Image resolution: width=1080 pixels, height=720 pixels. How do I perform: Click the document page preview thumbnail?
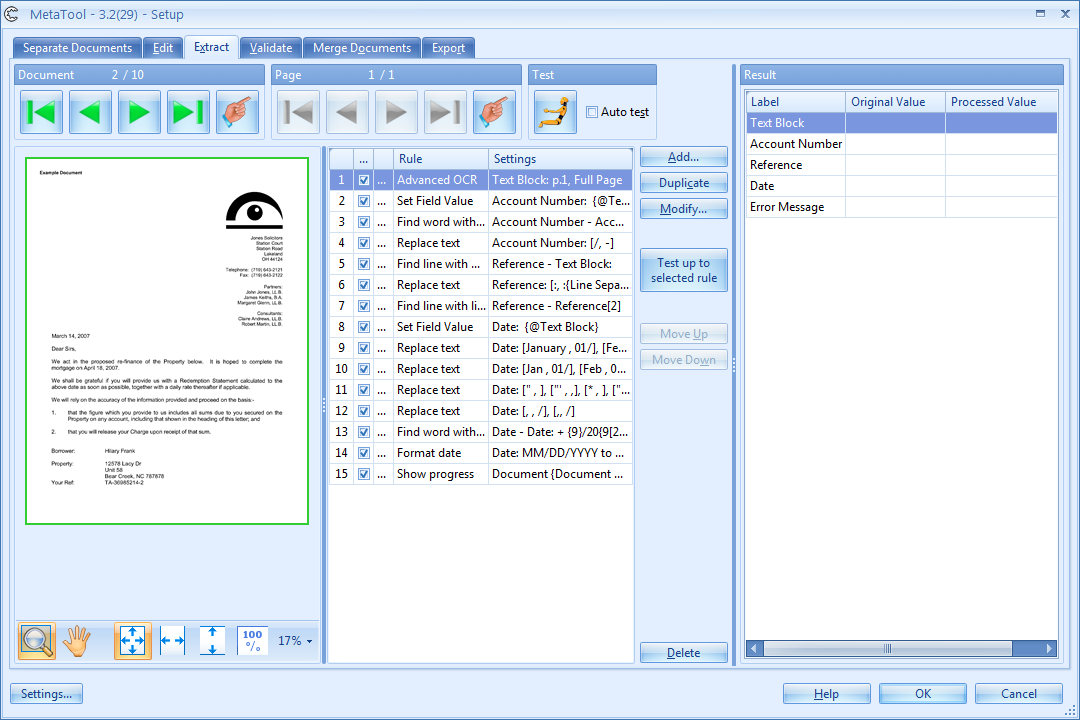tap(167, 341)
